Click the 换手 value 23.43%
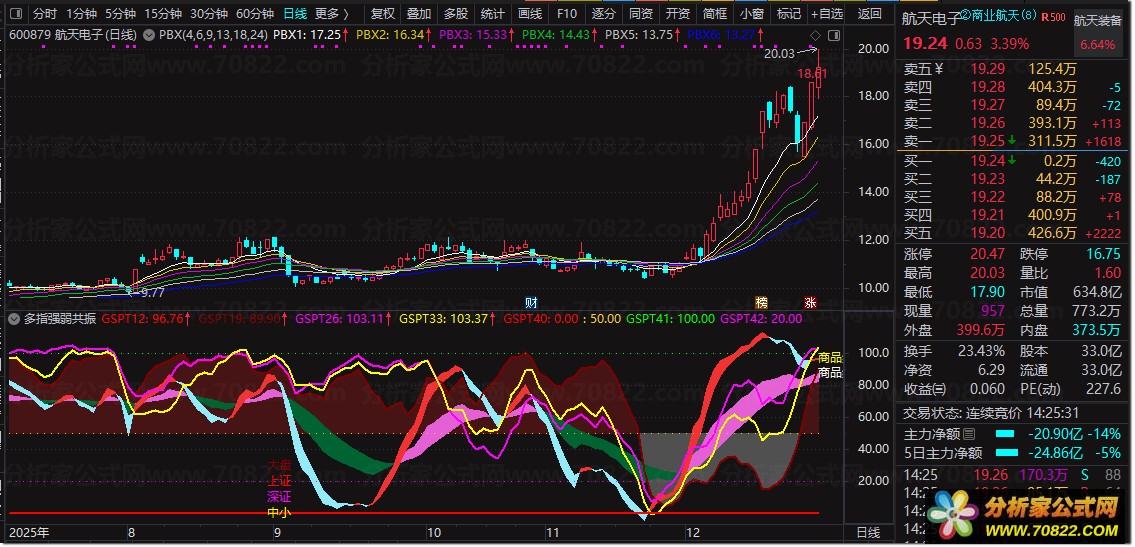 [x=980, y=351]
